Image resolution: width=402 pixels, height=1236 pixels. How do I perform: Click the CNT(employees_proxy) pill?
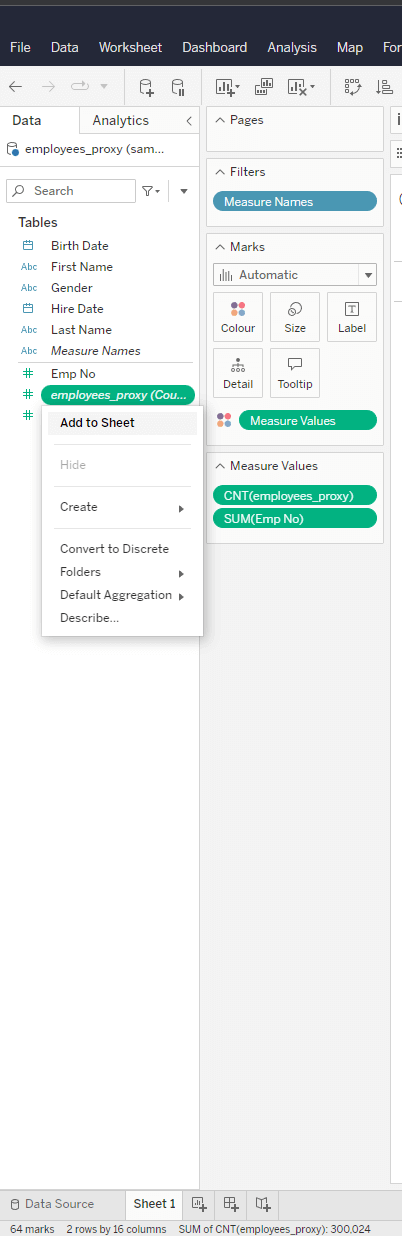(x=295, y=495)
